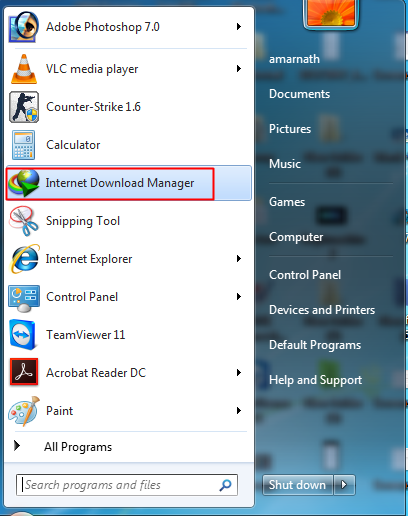Open Calculator by its label
Viewport: 408px width, 516px height.
click(73, 145)
